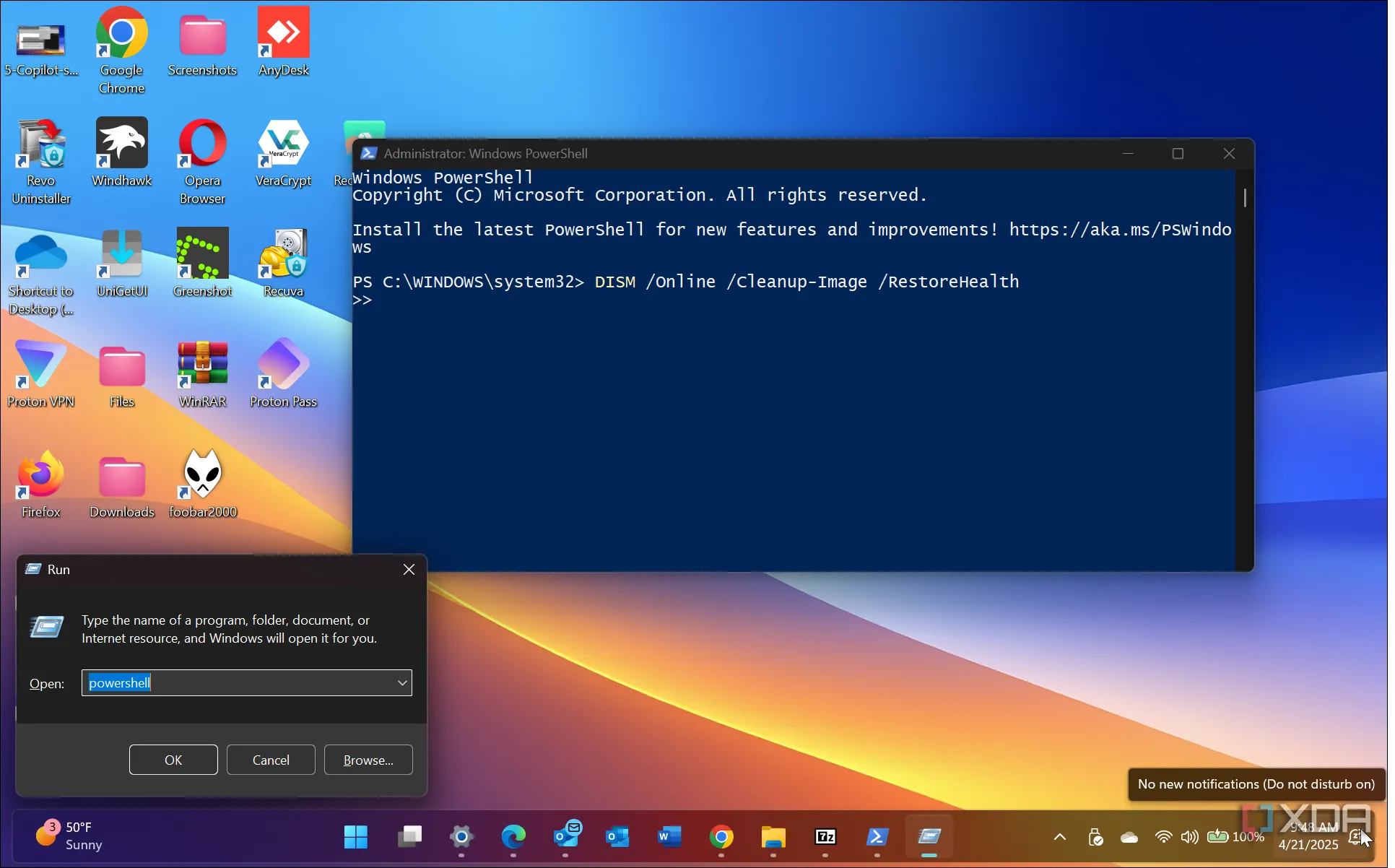Viewport: 1395px width, 868px height.
Task: Open the battery 100% tray indicator
Action: click(1235, 837)
